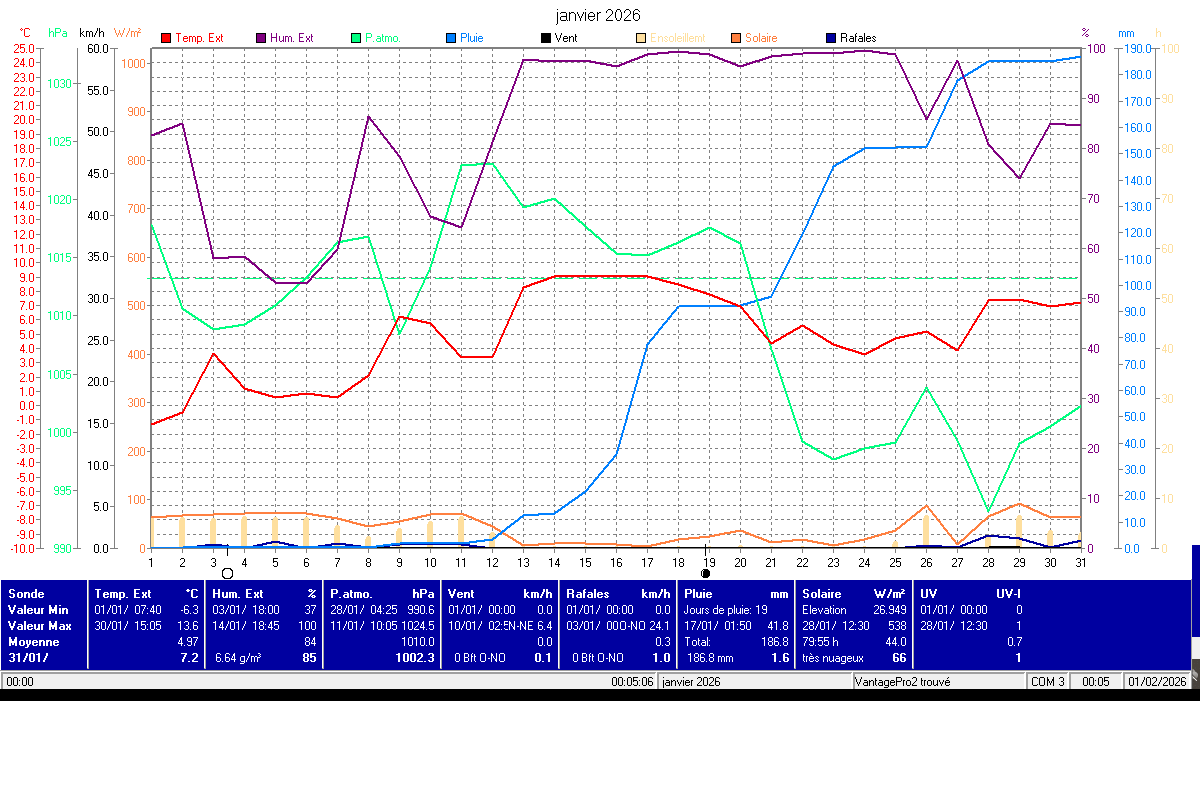
Task: Click the COM 3 status bar cell
Action: click(x=1048, y=682)
